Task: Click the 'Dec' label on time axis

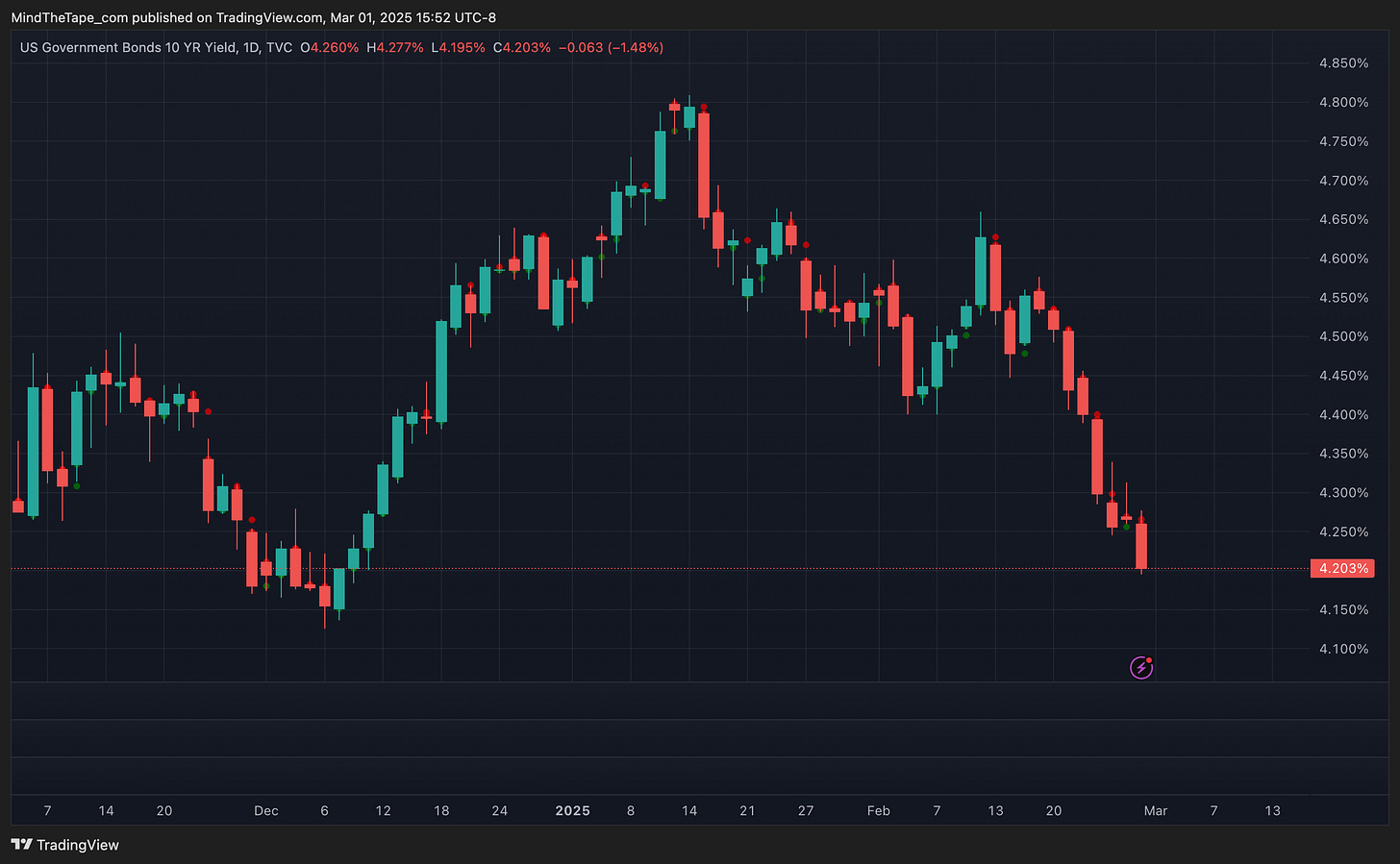Action: point(266,811)
